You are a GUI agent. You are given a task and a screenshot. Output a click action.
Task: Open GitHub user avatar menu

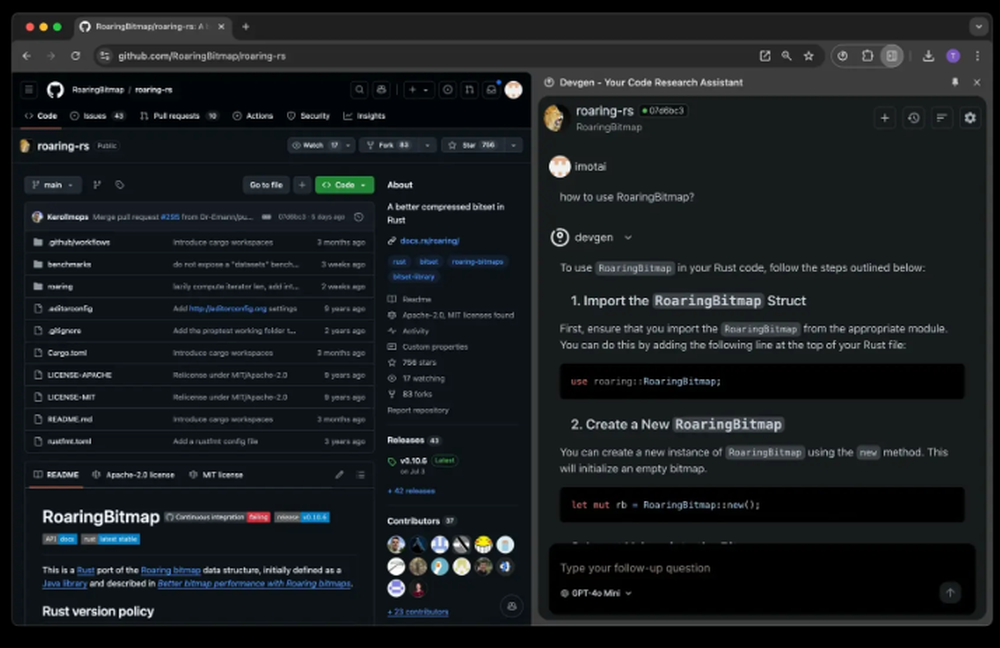pos(513,90)
